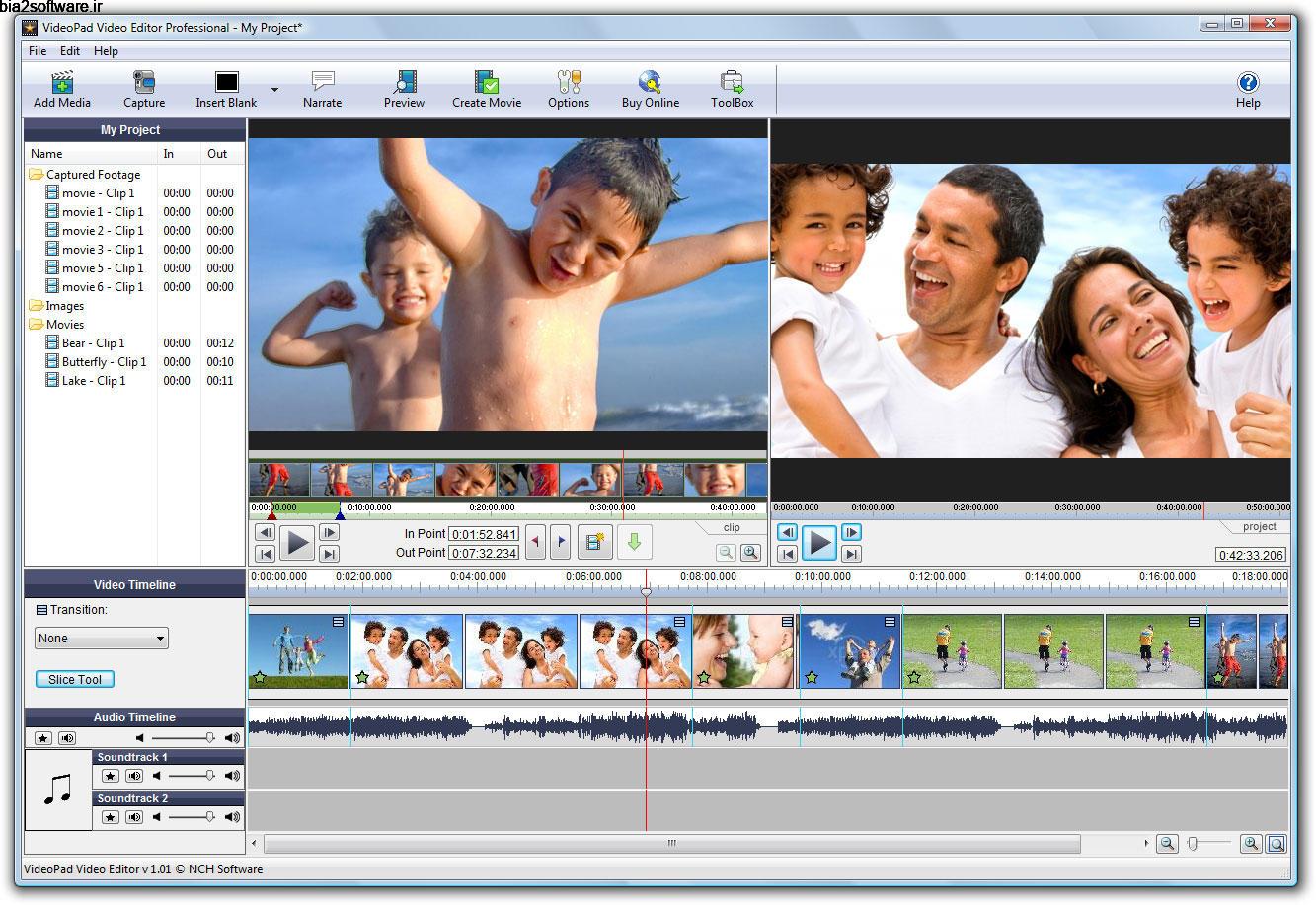Insert a blank clip using Insert Blank
The image size is (1316, 905).
tap(225, 89)
